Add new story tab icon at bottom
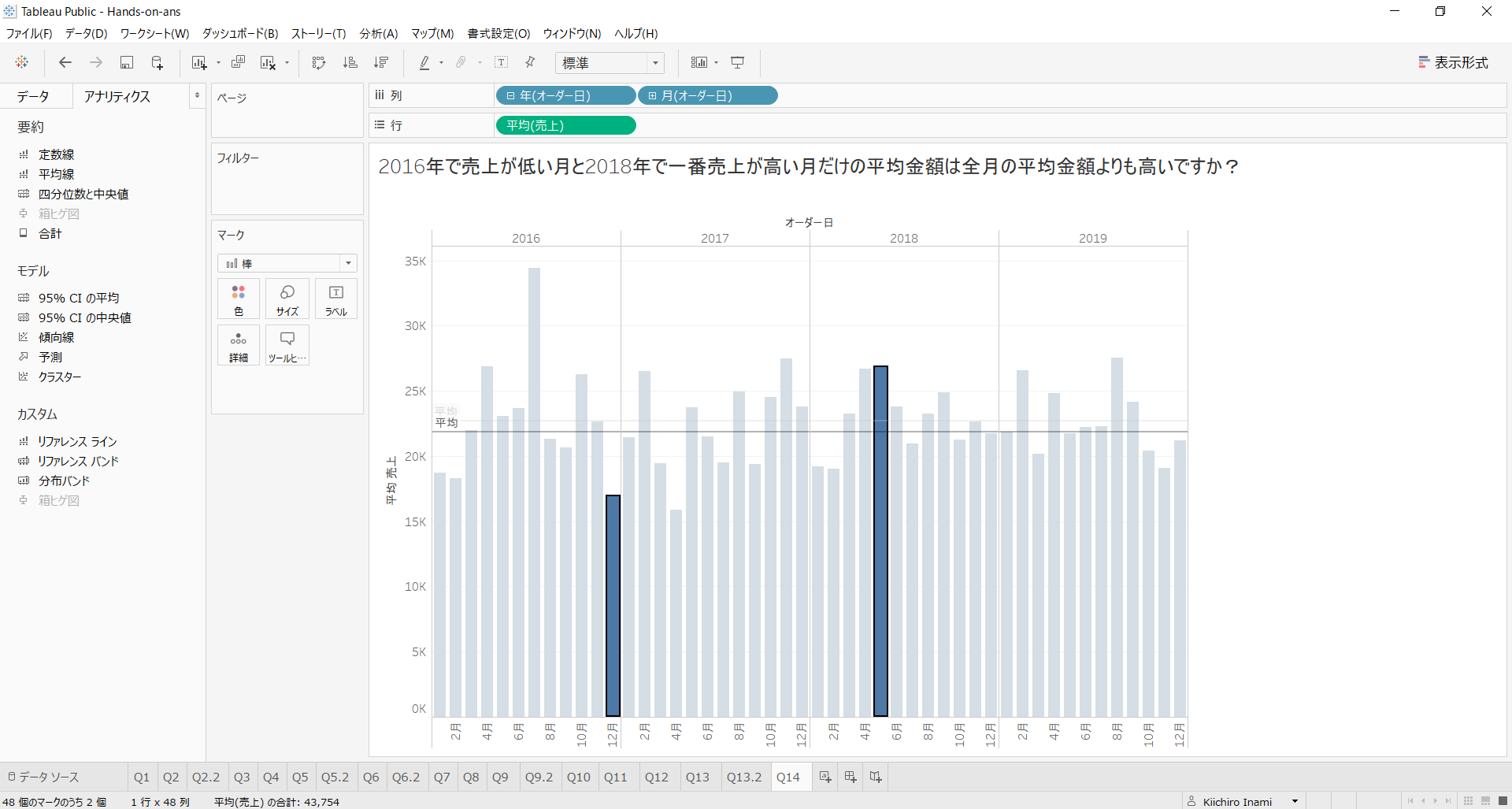 876,777
